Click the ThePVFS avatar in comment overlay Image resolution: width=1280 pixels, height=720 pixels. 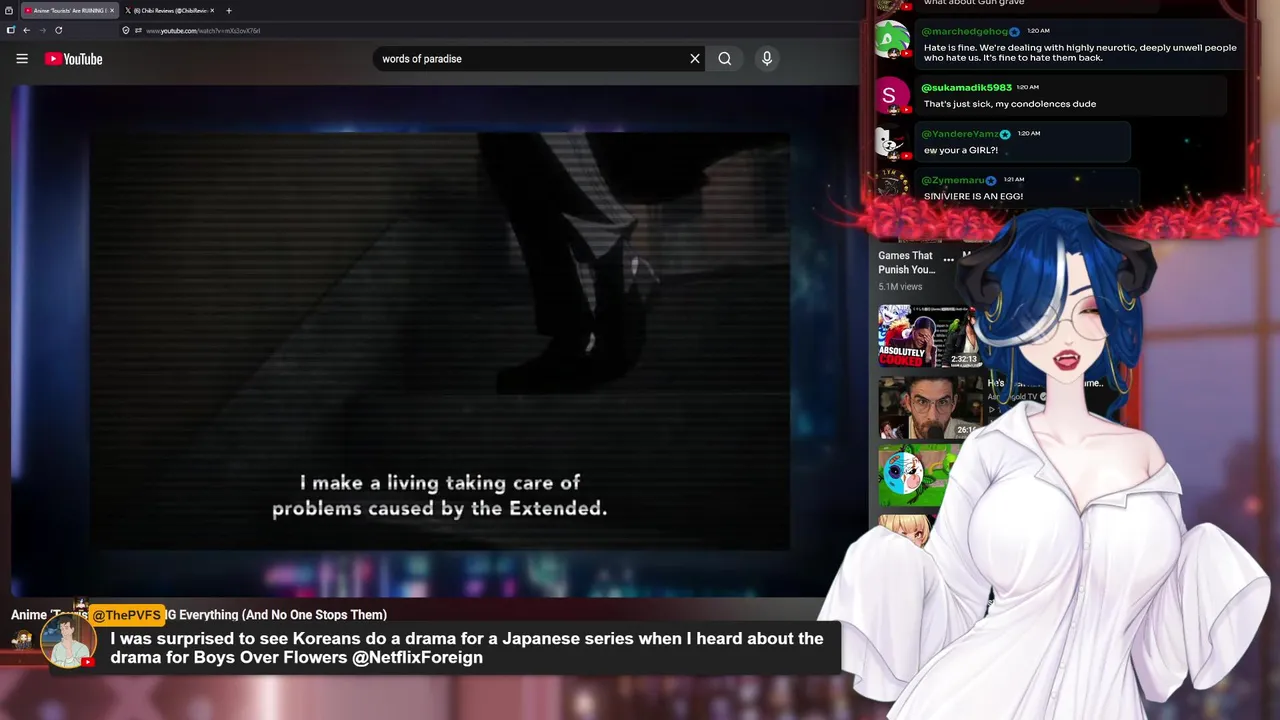click(68, 641)
